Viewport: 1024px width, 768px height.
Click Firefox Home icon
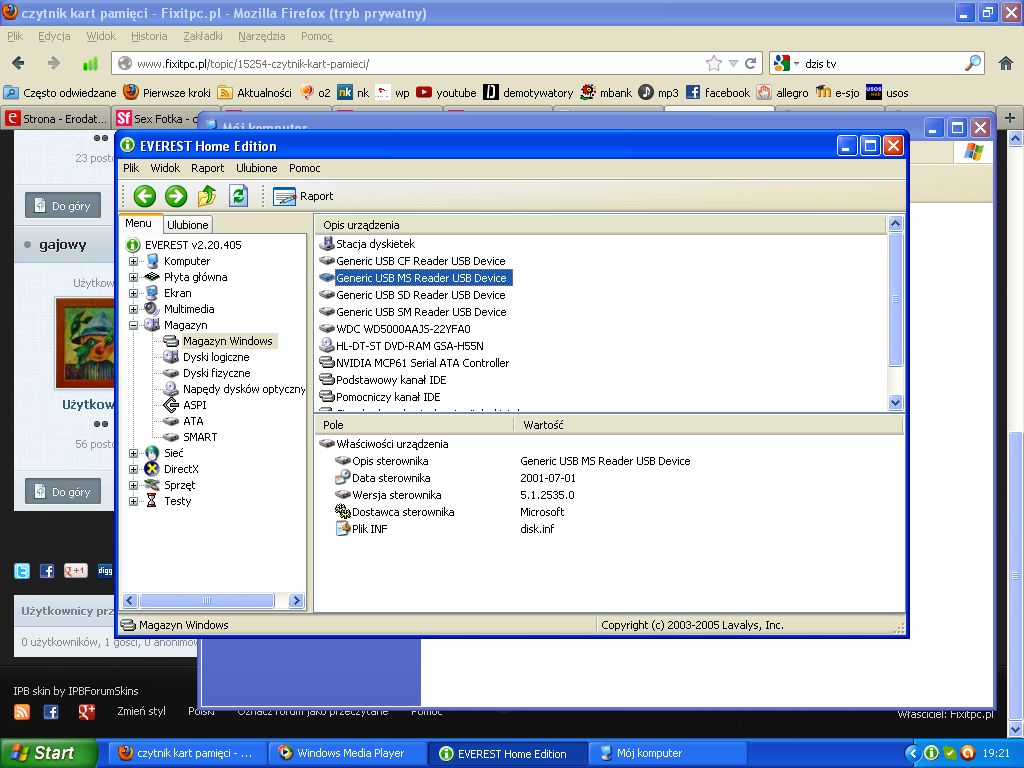point(1006,63)
